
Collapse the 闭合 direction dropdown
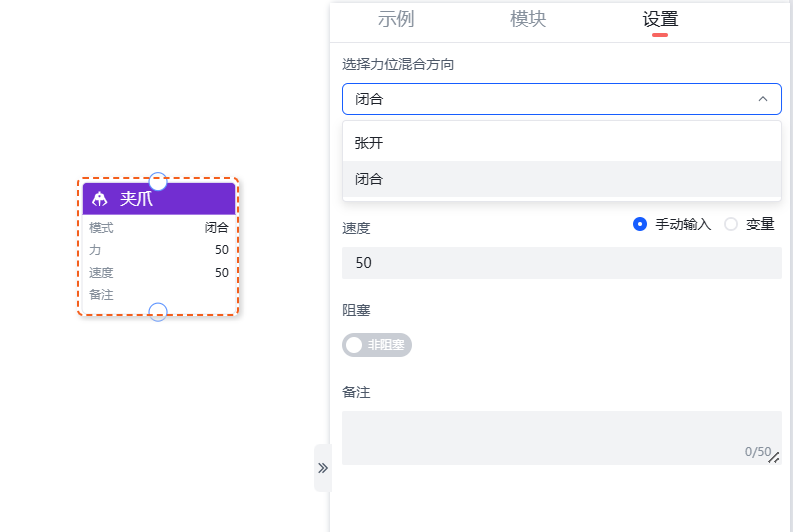coord(562,99)
